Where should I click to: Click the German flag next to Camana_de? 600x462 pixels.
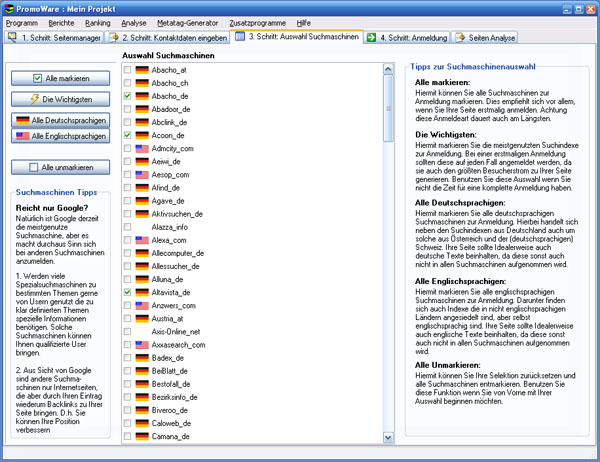coord(142,436)
